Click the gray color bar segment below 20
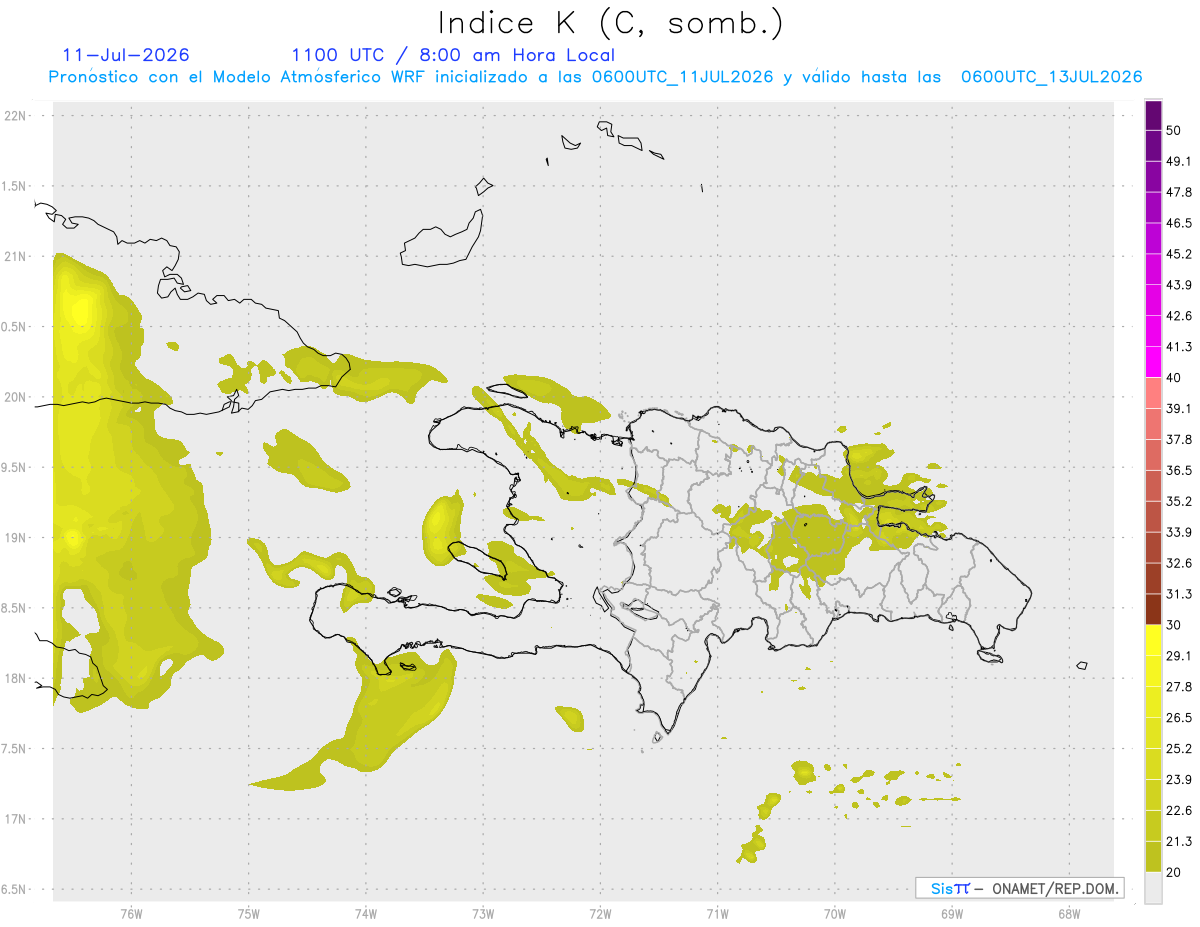Screen dimensions: 1200x927 [1154, 888]
